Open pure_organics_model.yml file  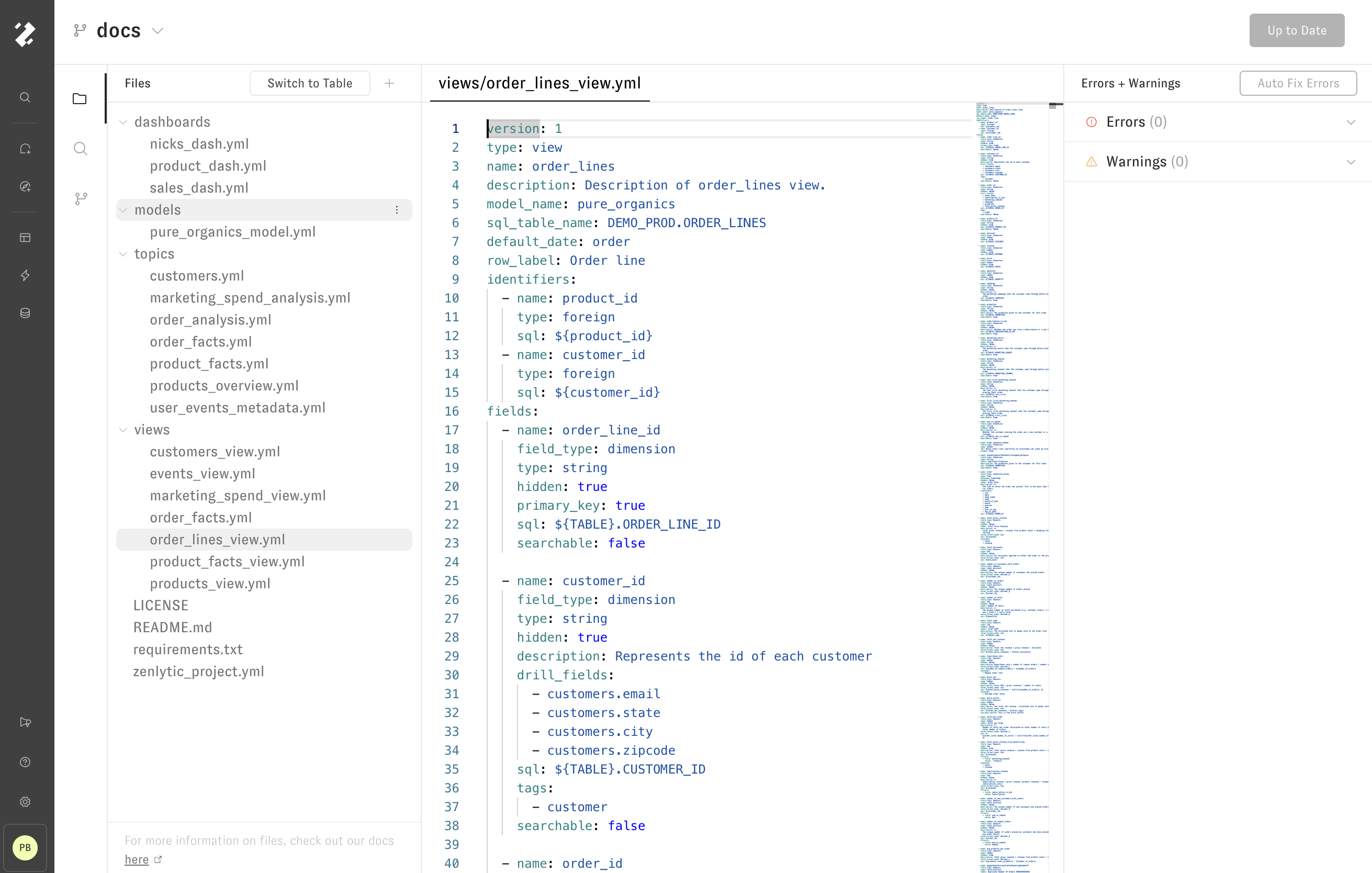232,232
